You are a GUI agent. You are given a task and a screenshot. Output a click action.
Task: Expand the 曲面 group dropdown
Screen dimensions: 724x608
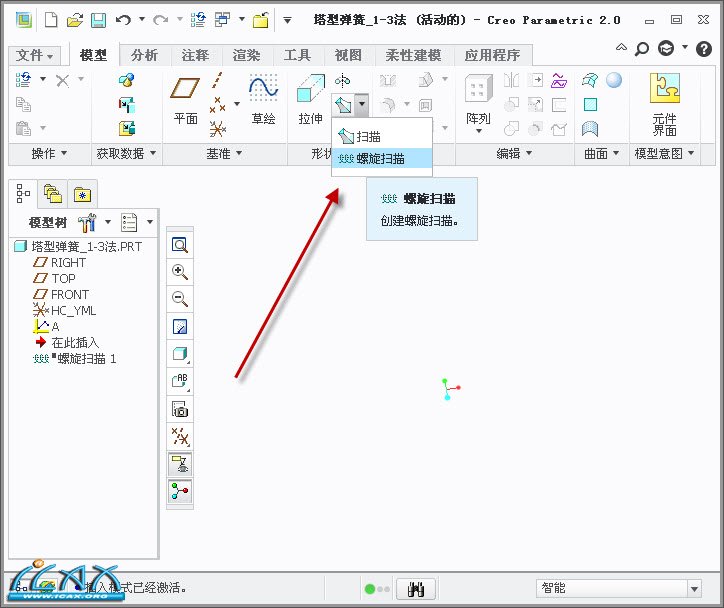pos(601,153)
